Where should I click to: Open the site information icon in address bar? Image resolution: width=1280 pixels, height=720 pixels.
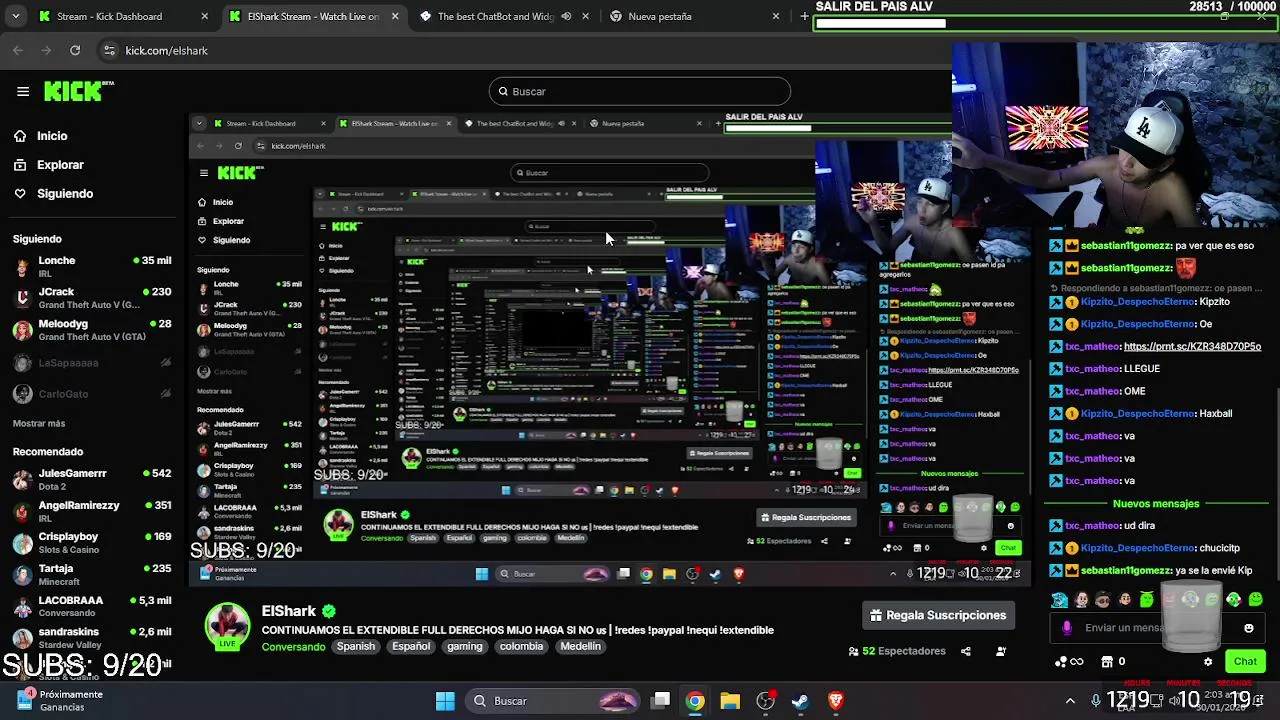109,50
